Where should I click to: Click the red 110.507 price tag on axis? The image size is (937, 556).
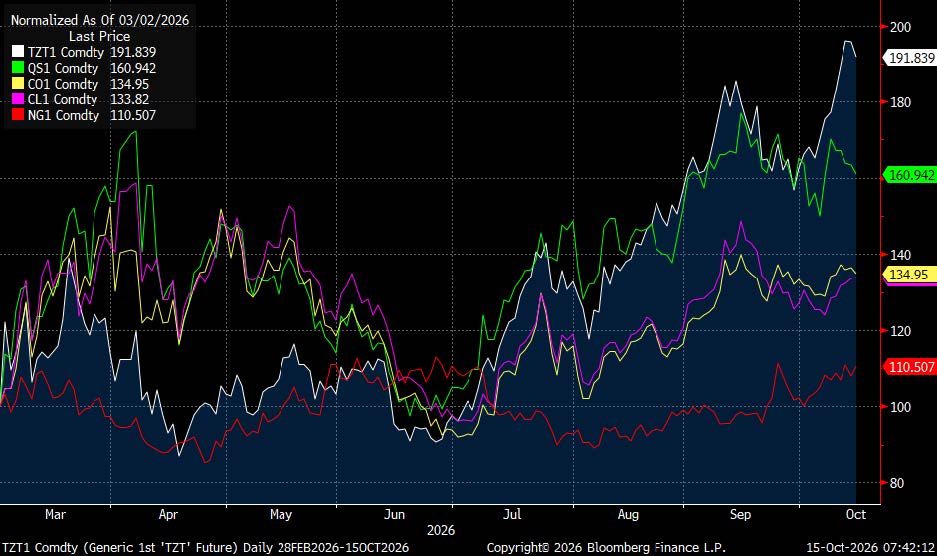click(911, 367)
